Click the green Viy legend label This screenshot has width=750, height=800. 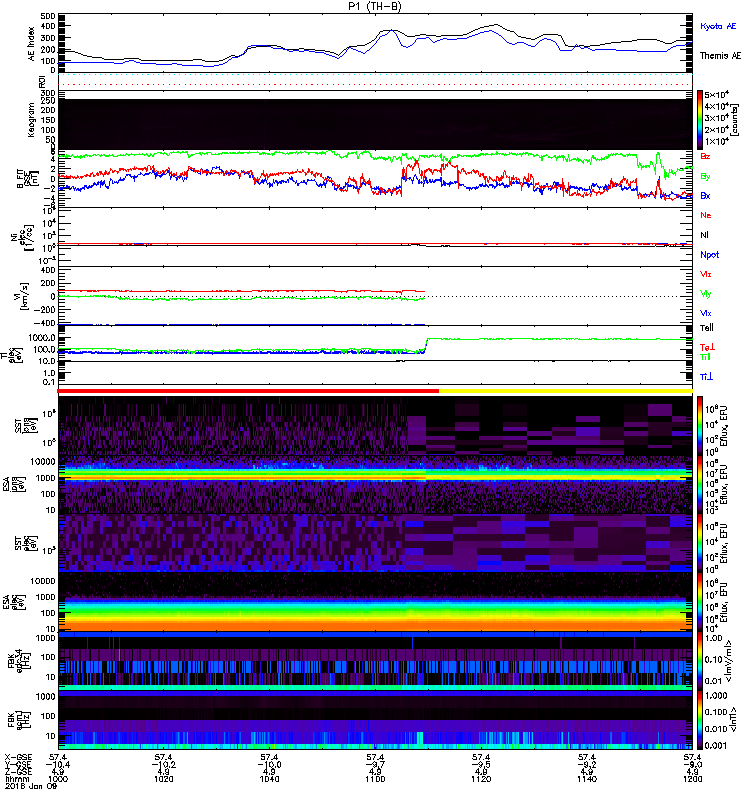point(705,293)
